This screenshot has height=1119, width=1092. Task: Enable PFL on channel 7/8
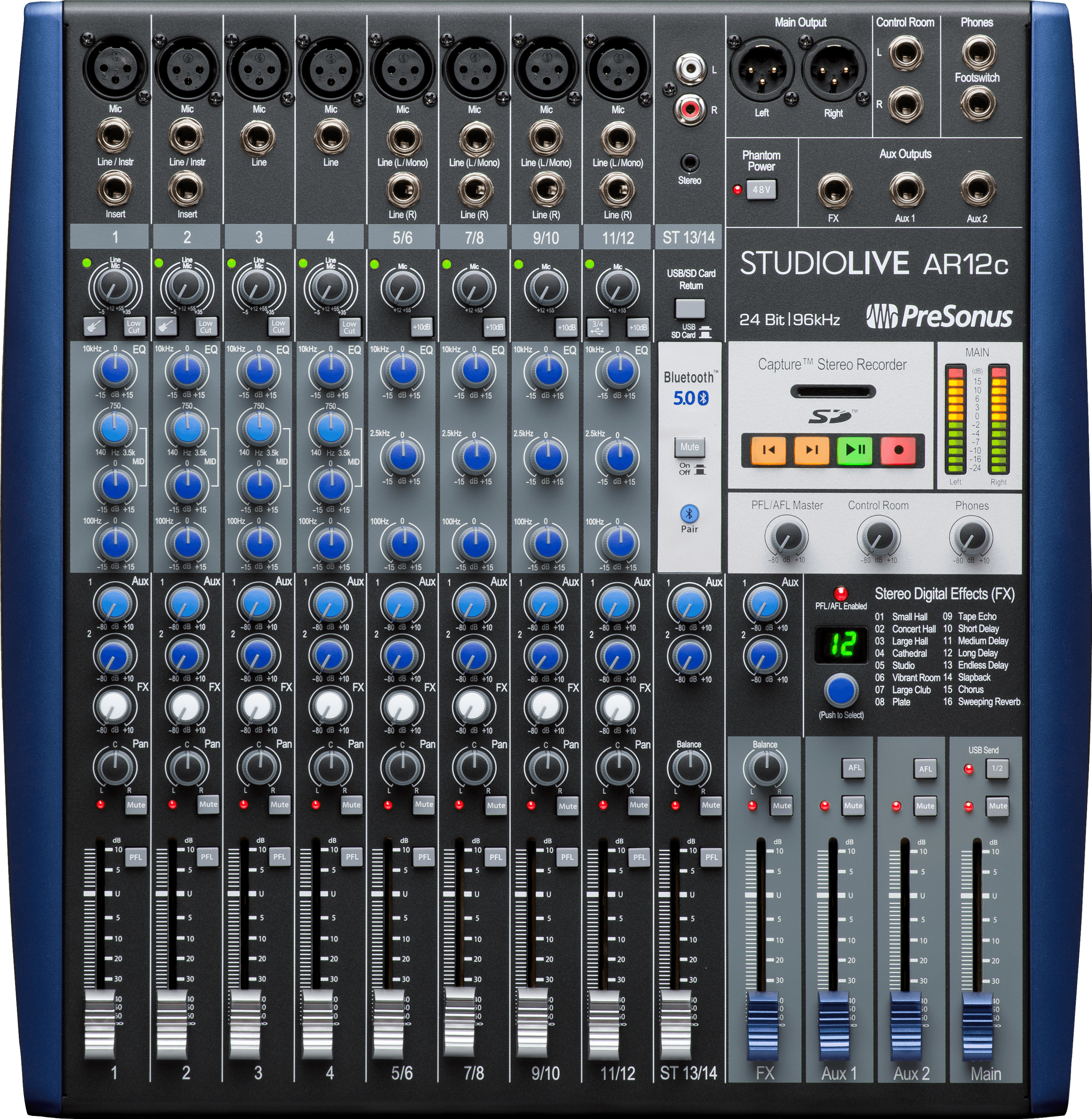[x=495, y=857]
